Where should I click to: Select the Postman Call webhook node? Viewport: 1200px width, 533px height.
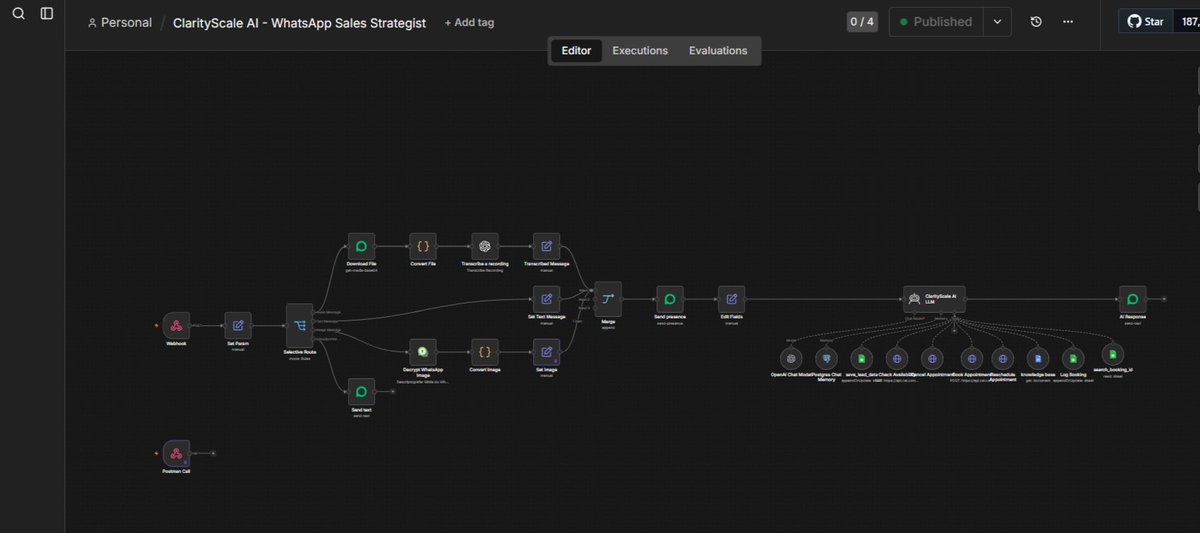(176, 453)
